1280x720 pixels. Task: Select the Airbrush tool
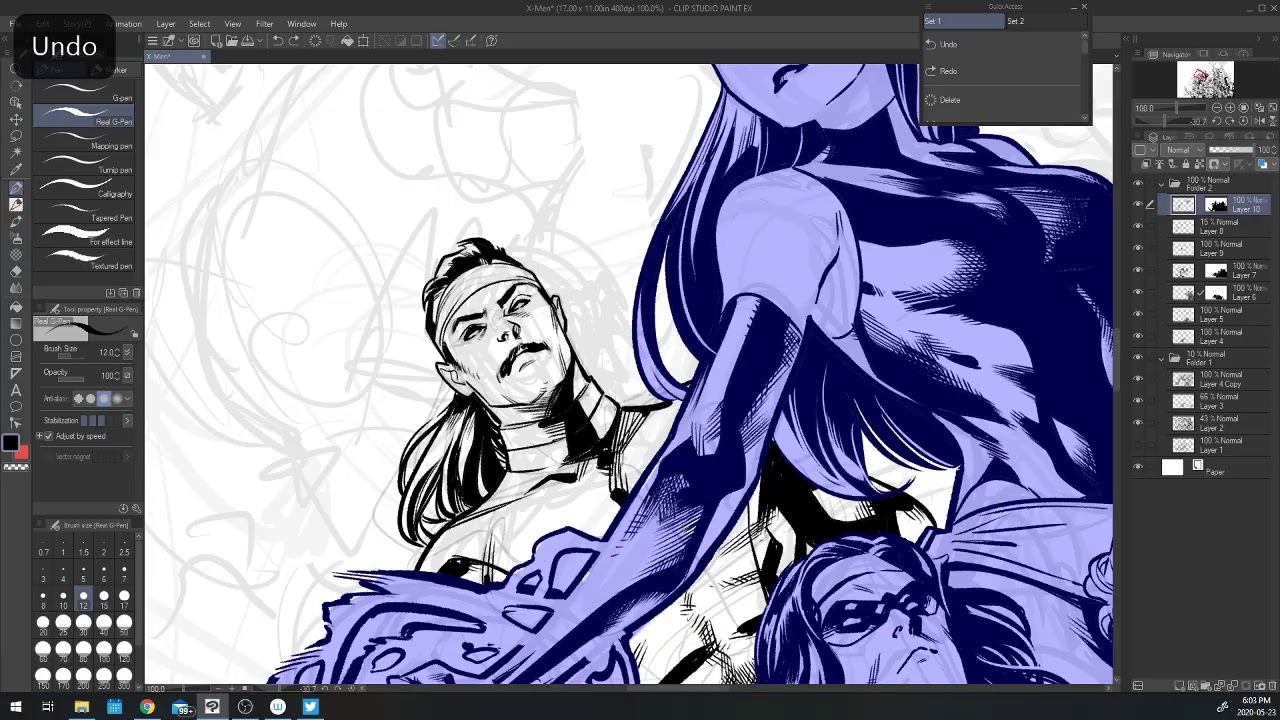(16, 238)
